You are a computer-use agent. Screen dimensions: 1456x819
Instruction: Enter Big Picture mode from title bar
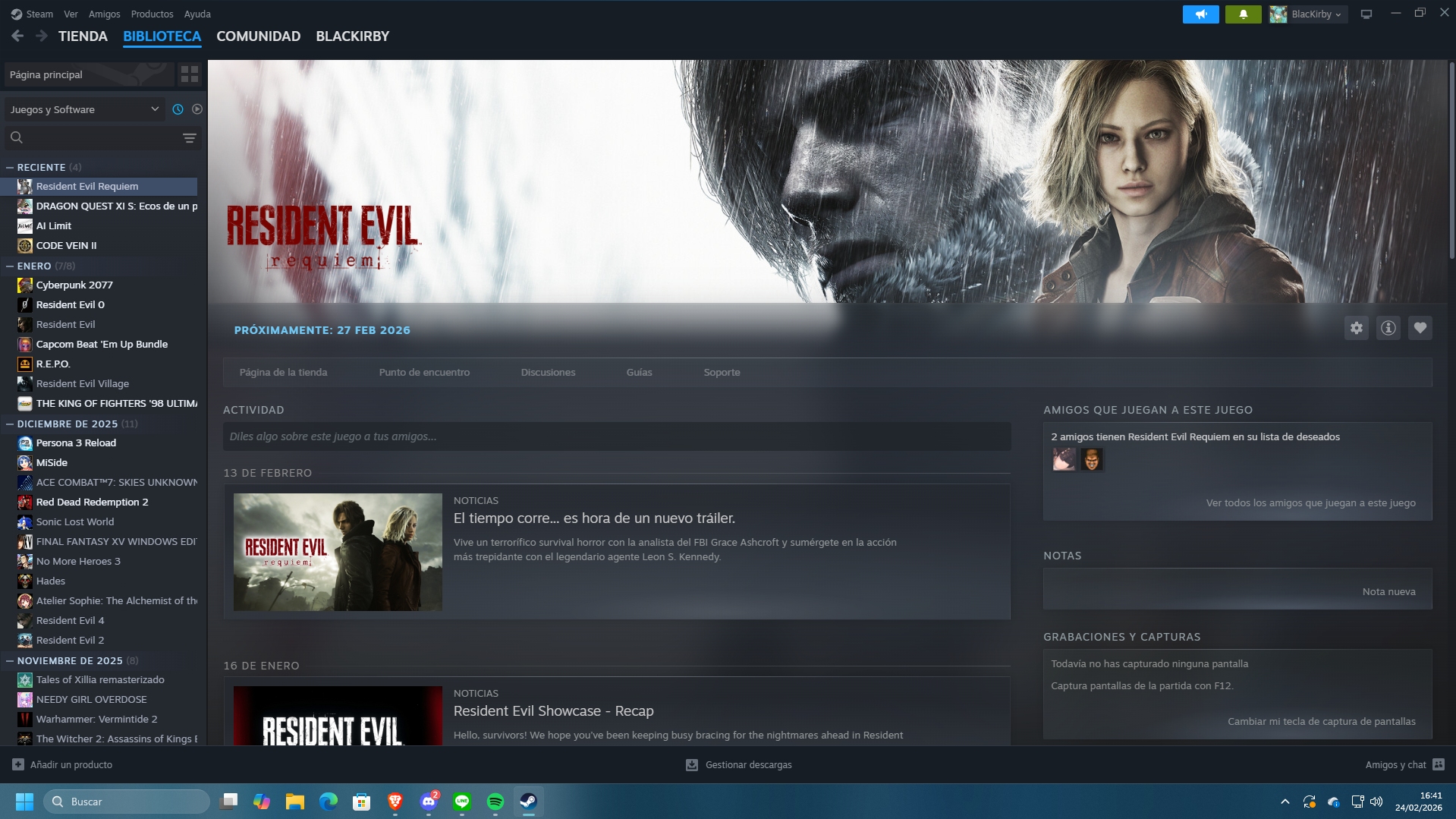point(1366,14)
